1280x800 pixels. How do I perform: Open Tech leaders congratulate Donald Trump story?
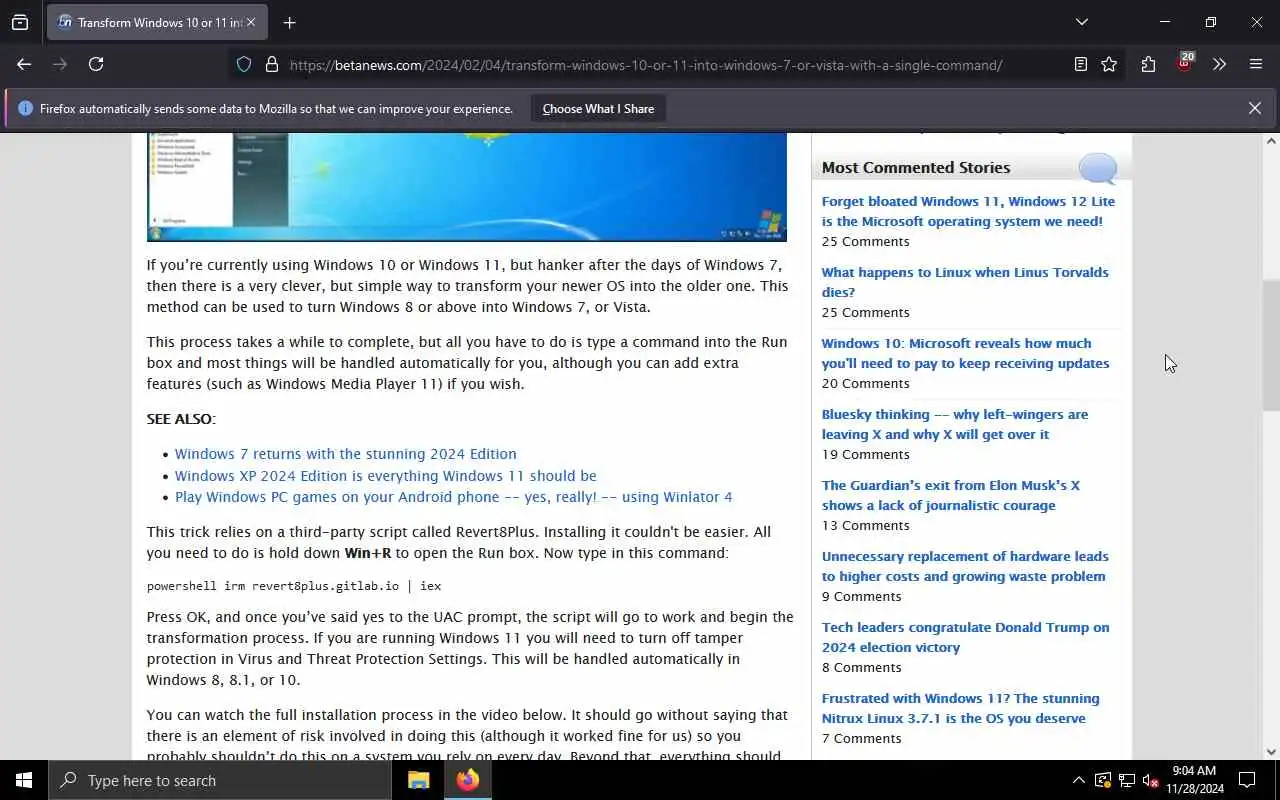click(x=965, y=637)
